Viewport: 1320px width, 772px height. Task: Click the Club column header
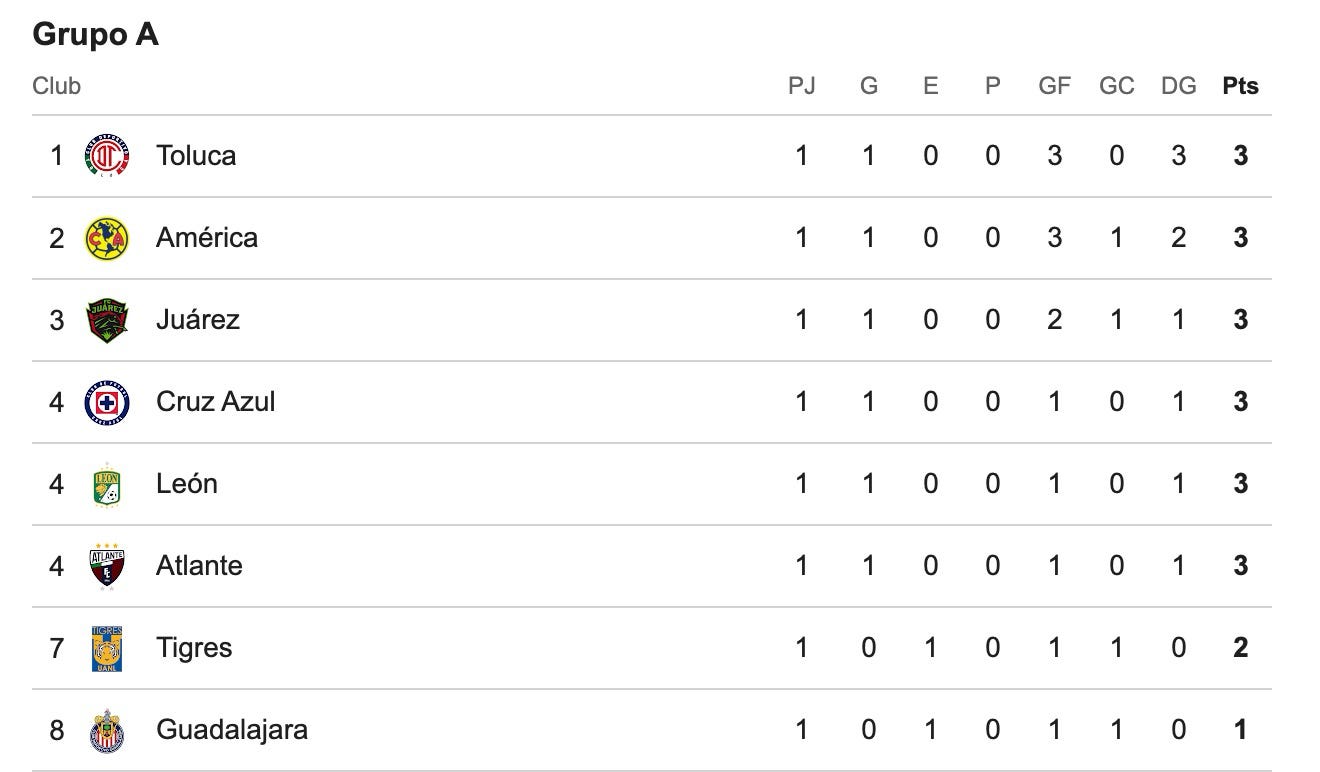pos(56,86)
